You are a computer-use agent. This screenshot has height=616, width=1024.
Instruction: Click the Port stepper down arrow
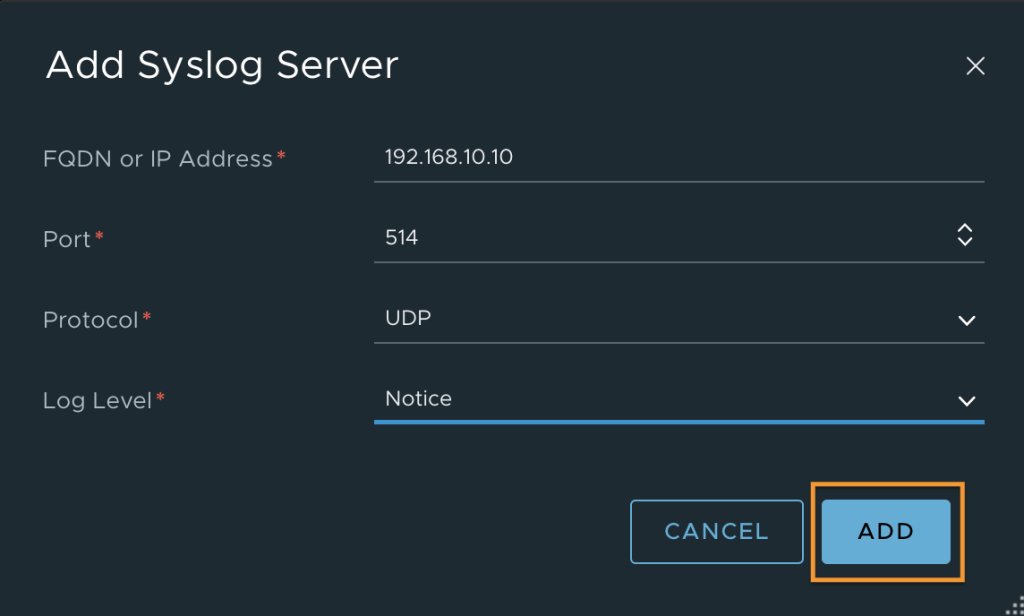tap(964, 241)
